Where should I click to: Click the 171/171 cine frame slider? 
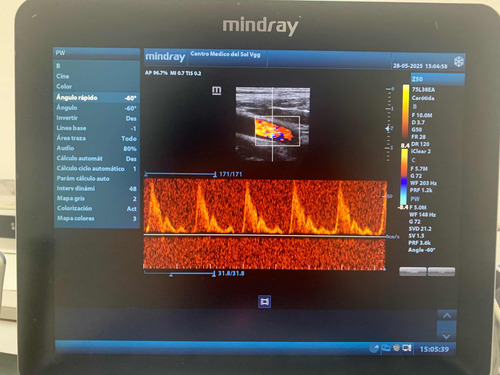pyautogui.click(x=180, y=174)
